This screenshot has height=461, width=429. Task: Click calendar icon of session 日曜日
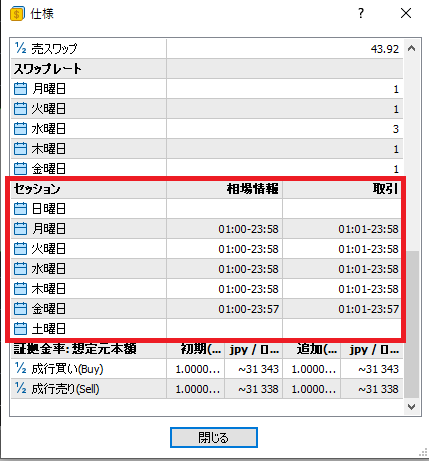(20, 209)
